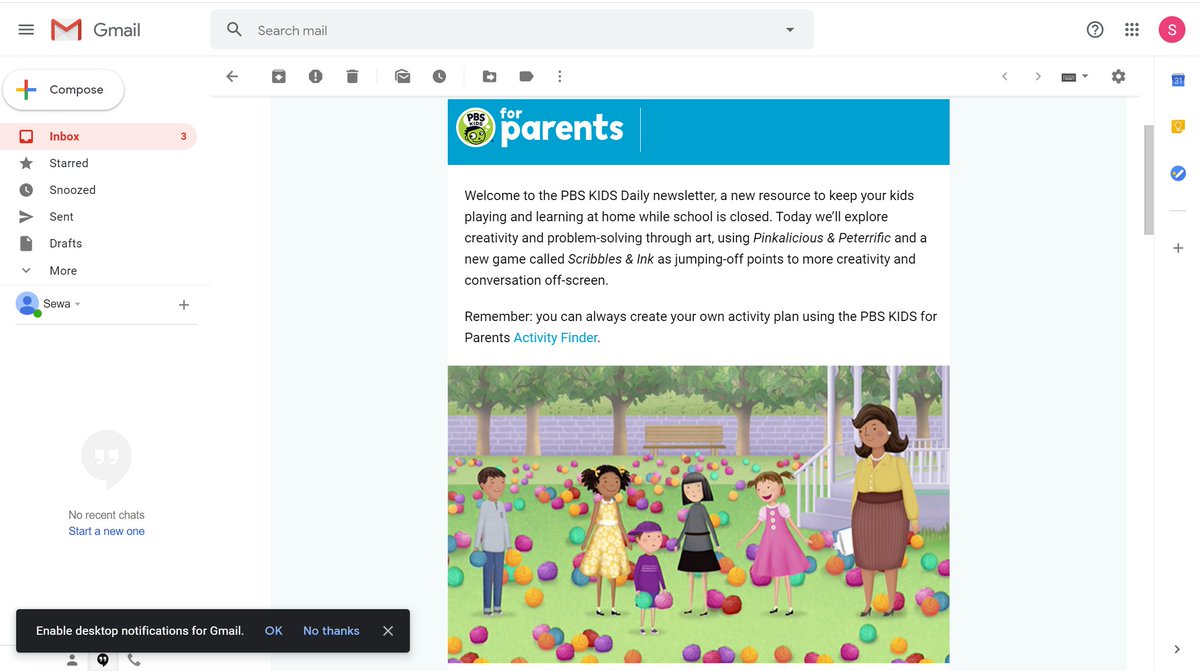Open Inbox folder
The height and width of the screenshot is (671, 1200).
98,136
